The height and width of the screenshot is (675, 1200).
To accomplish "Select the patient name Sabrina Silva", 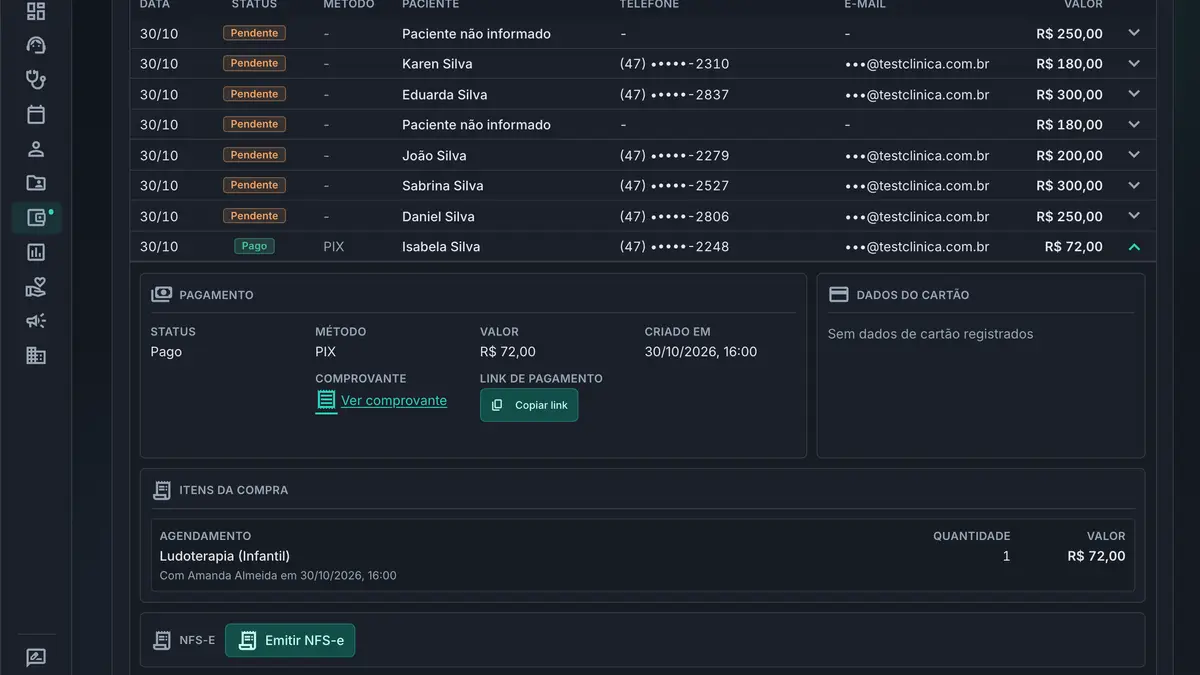I will [x=443, y=186].
